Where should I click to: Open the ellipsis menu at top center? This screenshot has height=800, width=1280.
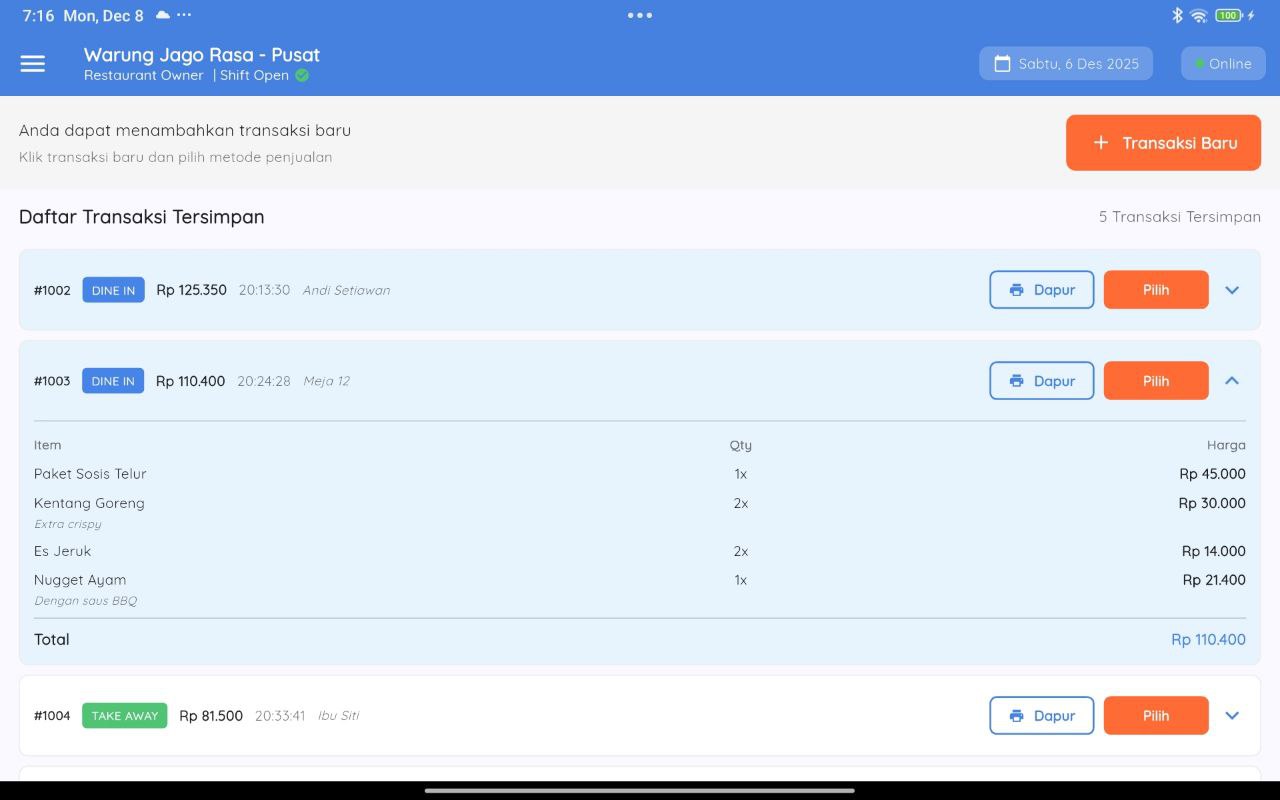coord(639,15)
